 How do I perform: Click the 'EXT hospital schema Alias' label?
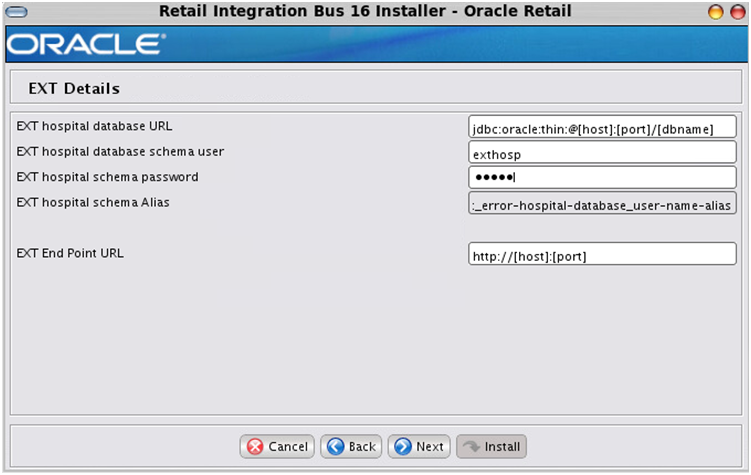pos(93,202)
